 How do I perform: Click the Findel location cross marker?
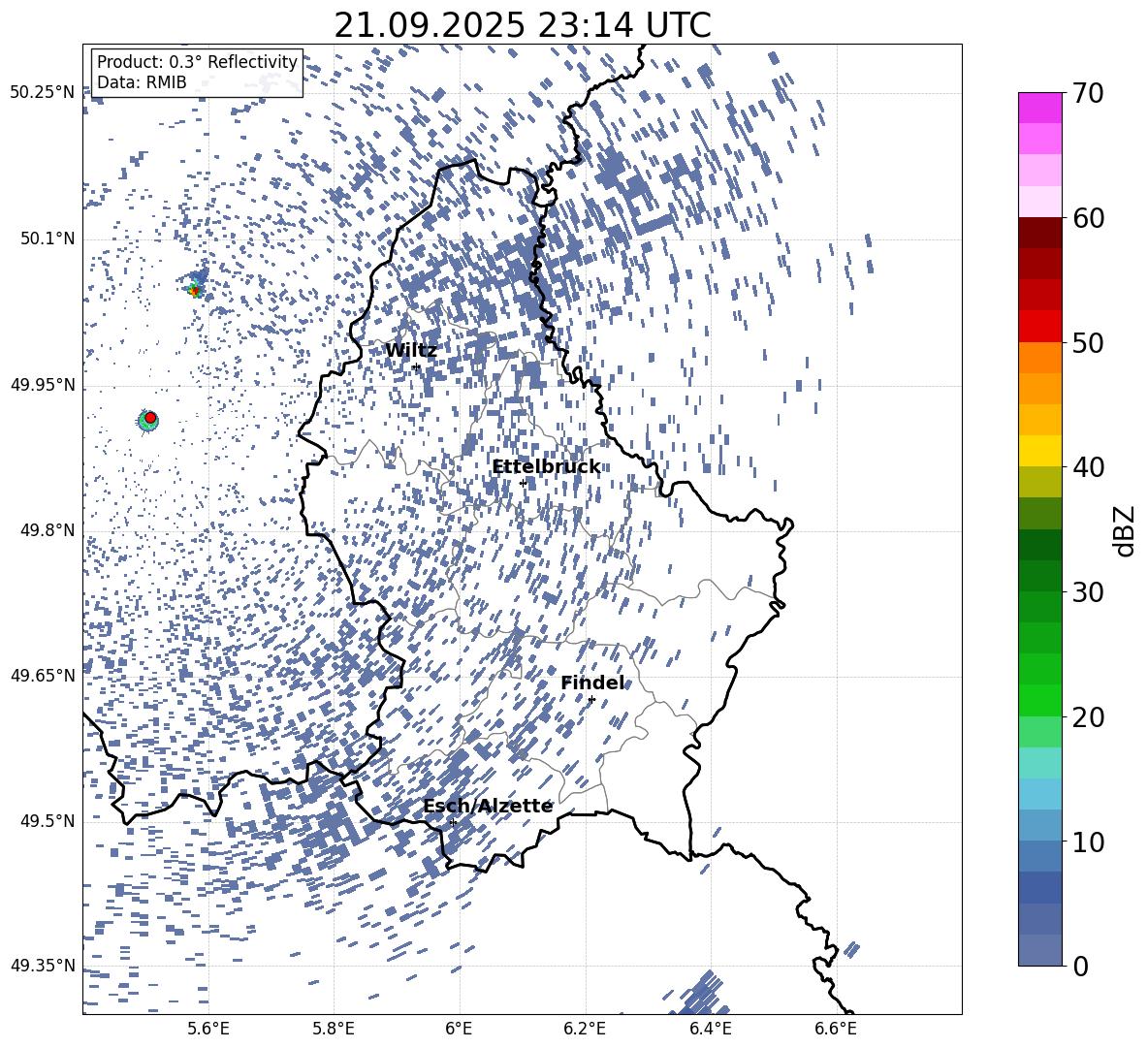tap(591, 699)
